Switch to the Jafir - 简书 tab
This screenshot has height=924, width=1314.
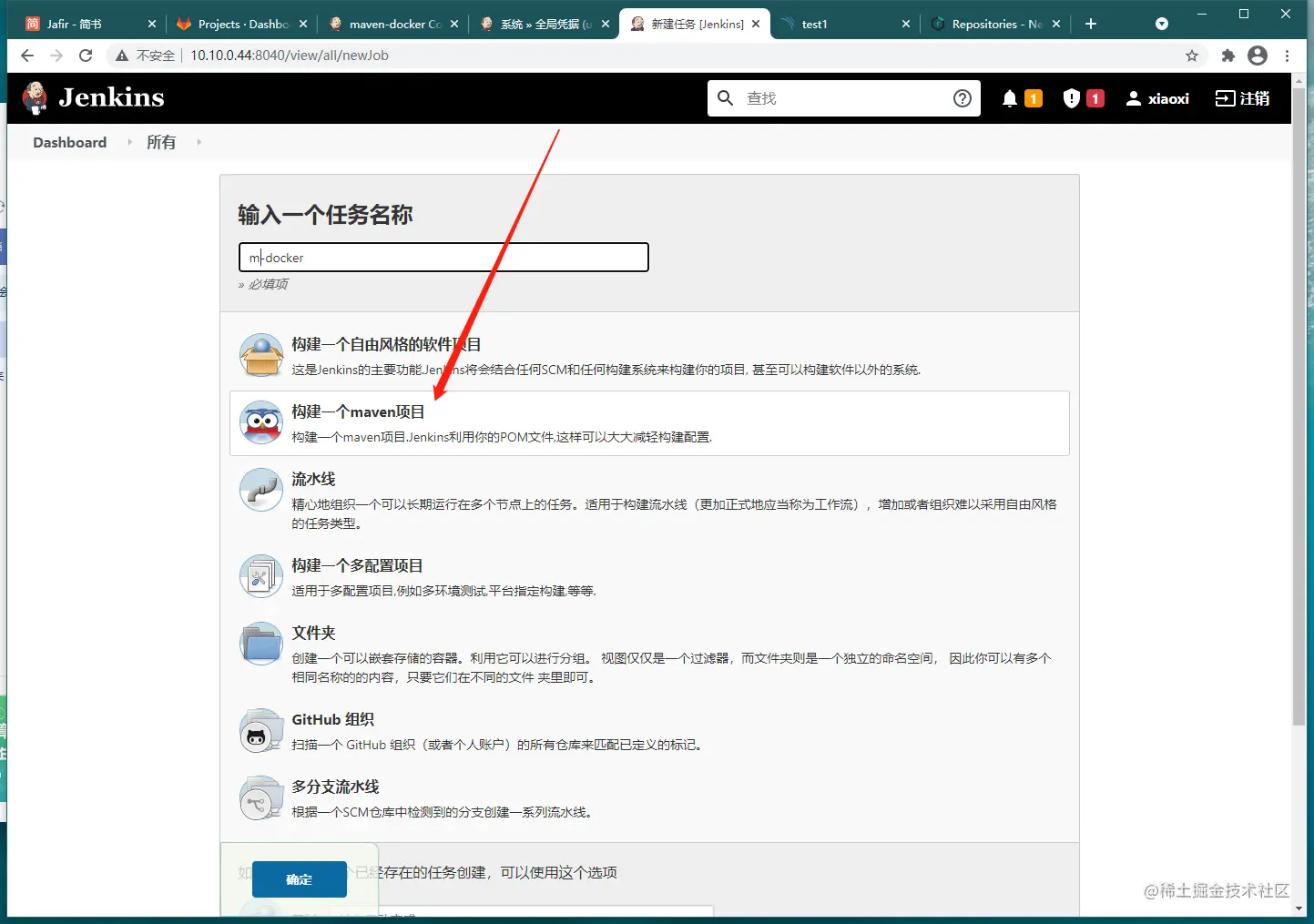[x=87, y=24]
